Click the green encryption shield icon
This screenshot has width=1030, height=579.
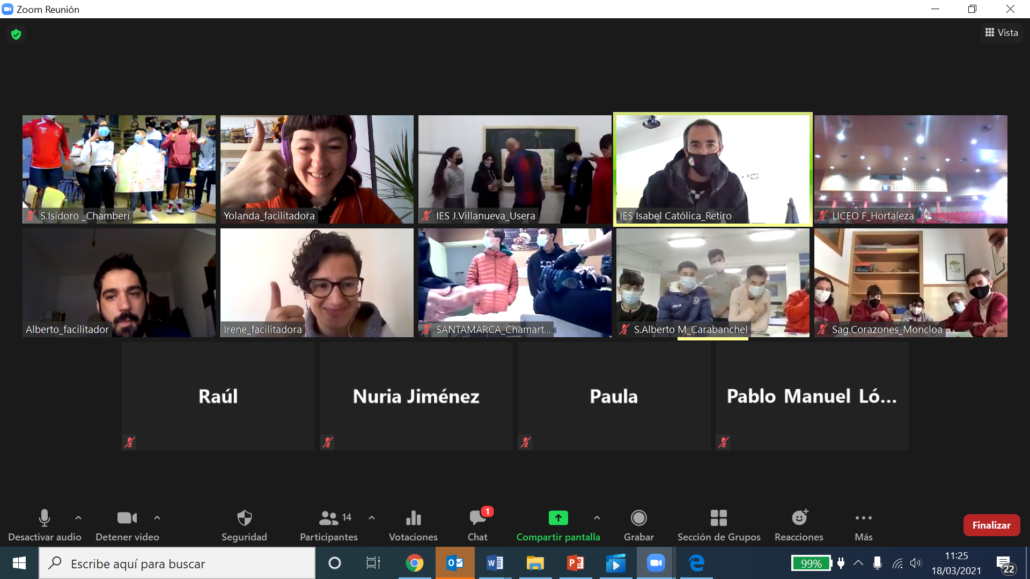(16, 34)
